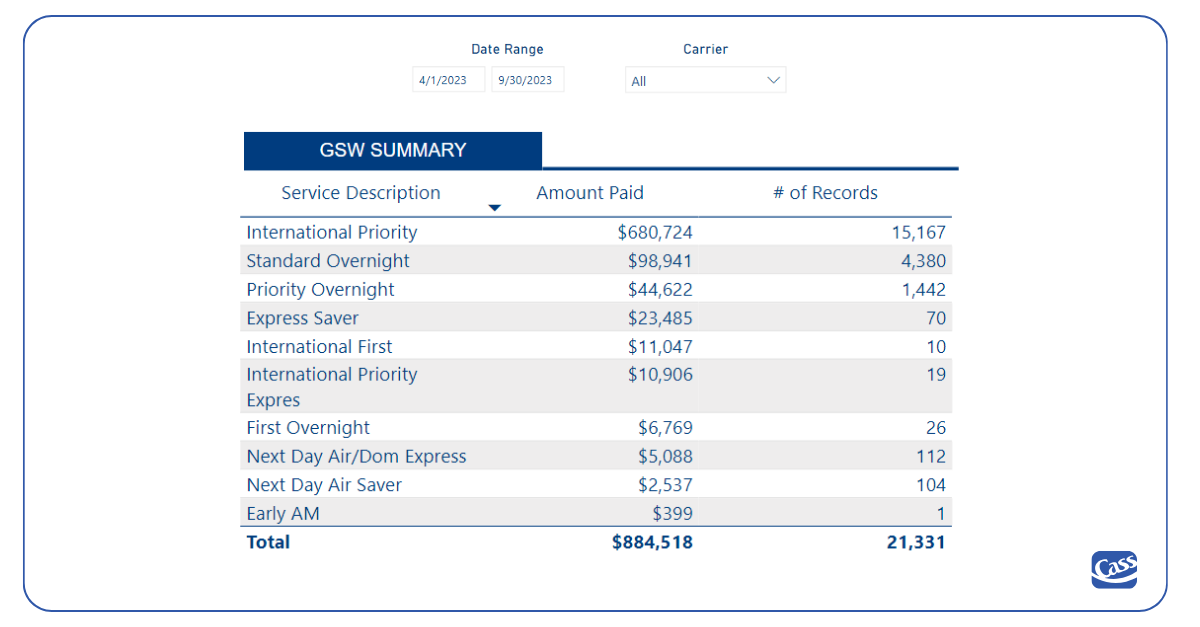Click the Date Range label

[508, 49]
